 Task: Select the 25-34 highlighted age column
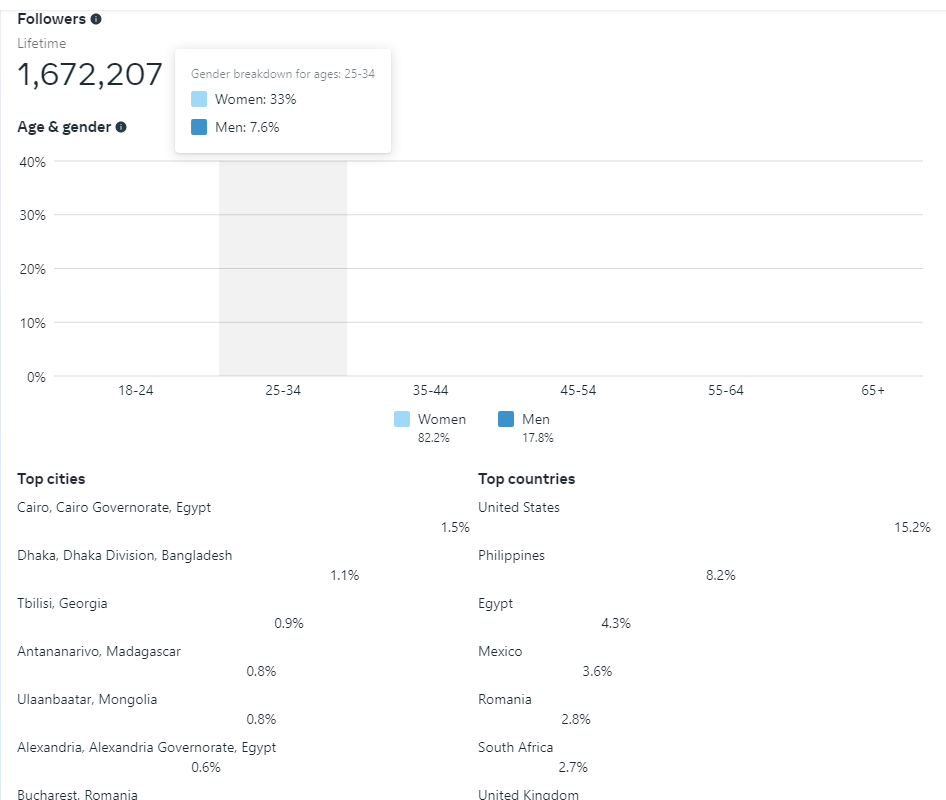(283, 268)
